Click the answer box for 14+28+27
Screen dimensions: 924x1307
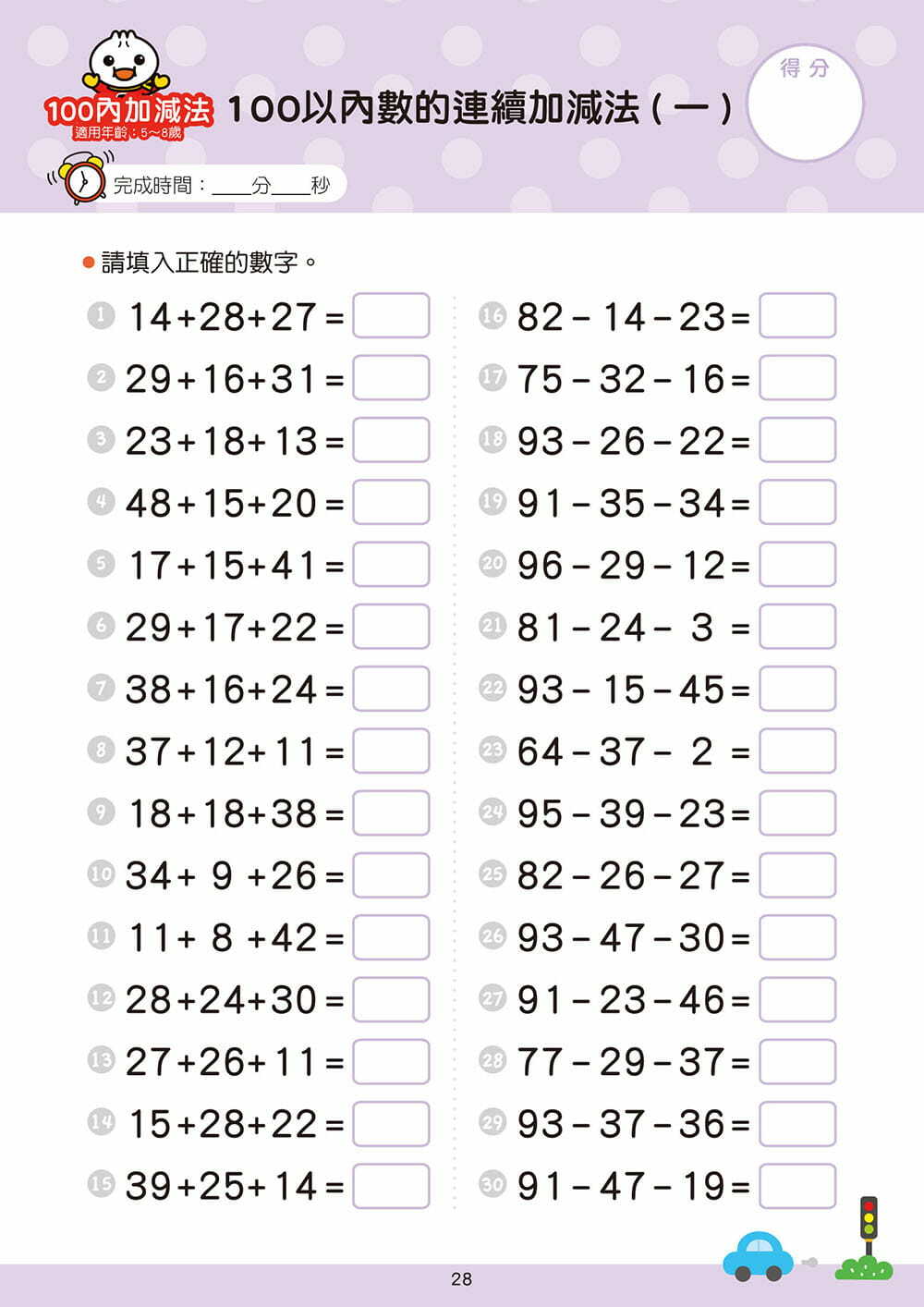[x=391, y=316]
